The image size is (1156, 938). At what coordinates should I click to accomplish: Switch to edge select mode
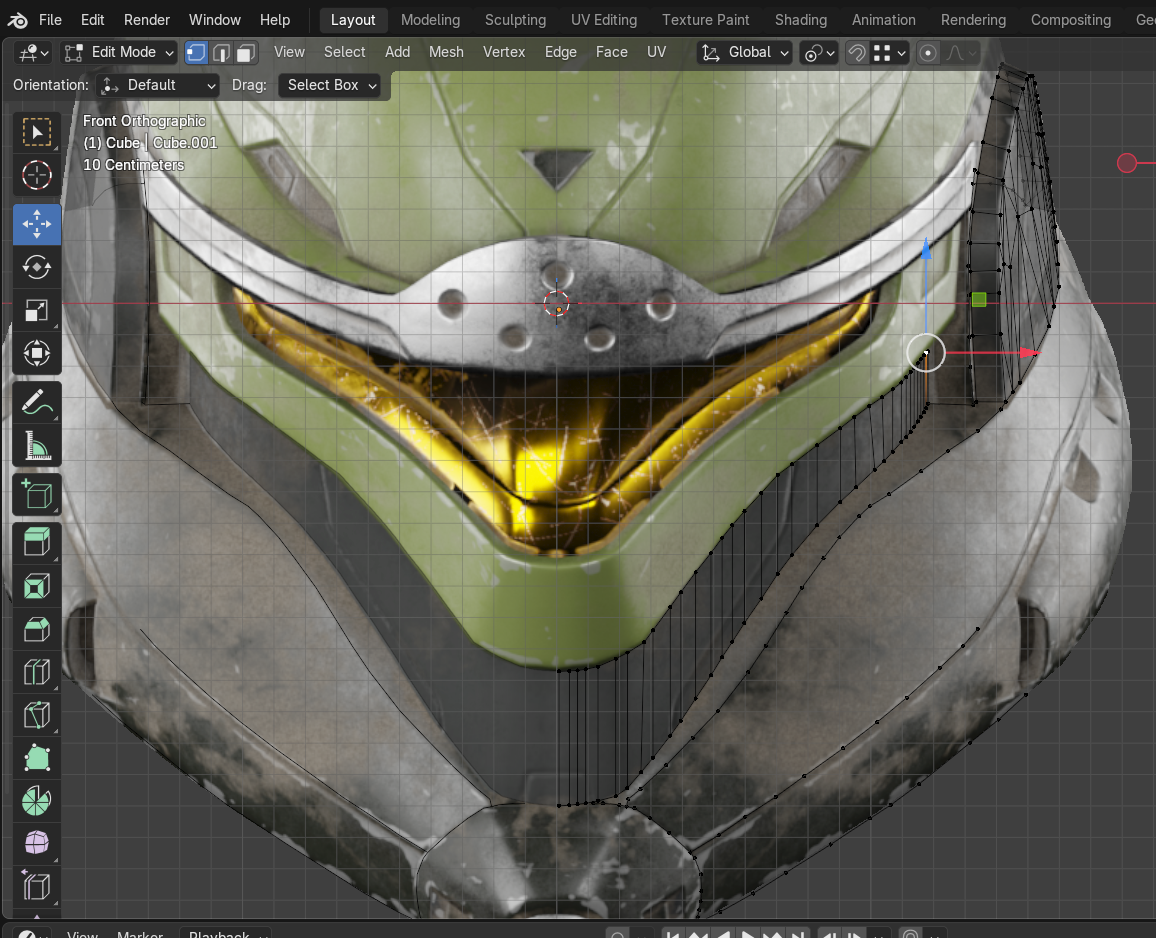click(x=221, y=53)
